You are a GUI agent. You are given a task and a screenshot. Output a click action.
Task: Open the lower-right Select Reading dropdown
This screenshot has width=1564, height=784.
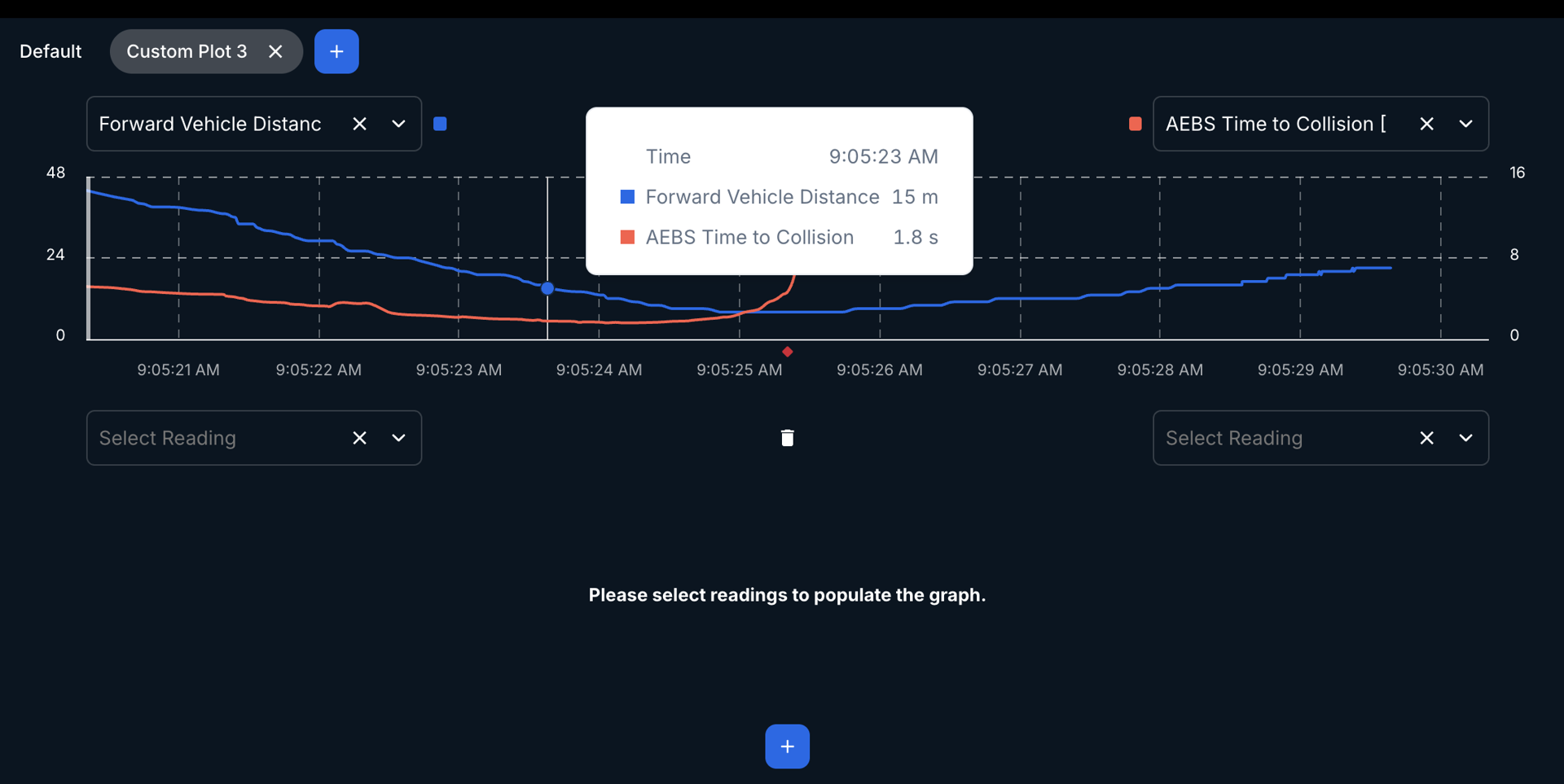(1465, 438)
